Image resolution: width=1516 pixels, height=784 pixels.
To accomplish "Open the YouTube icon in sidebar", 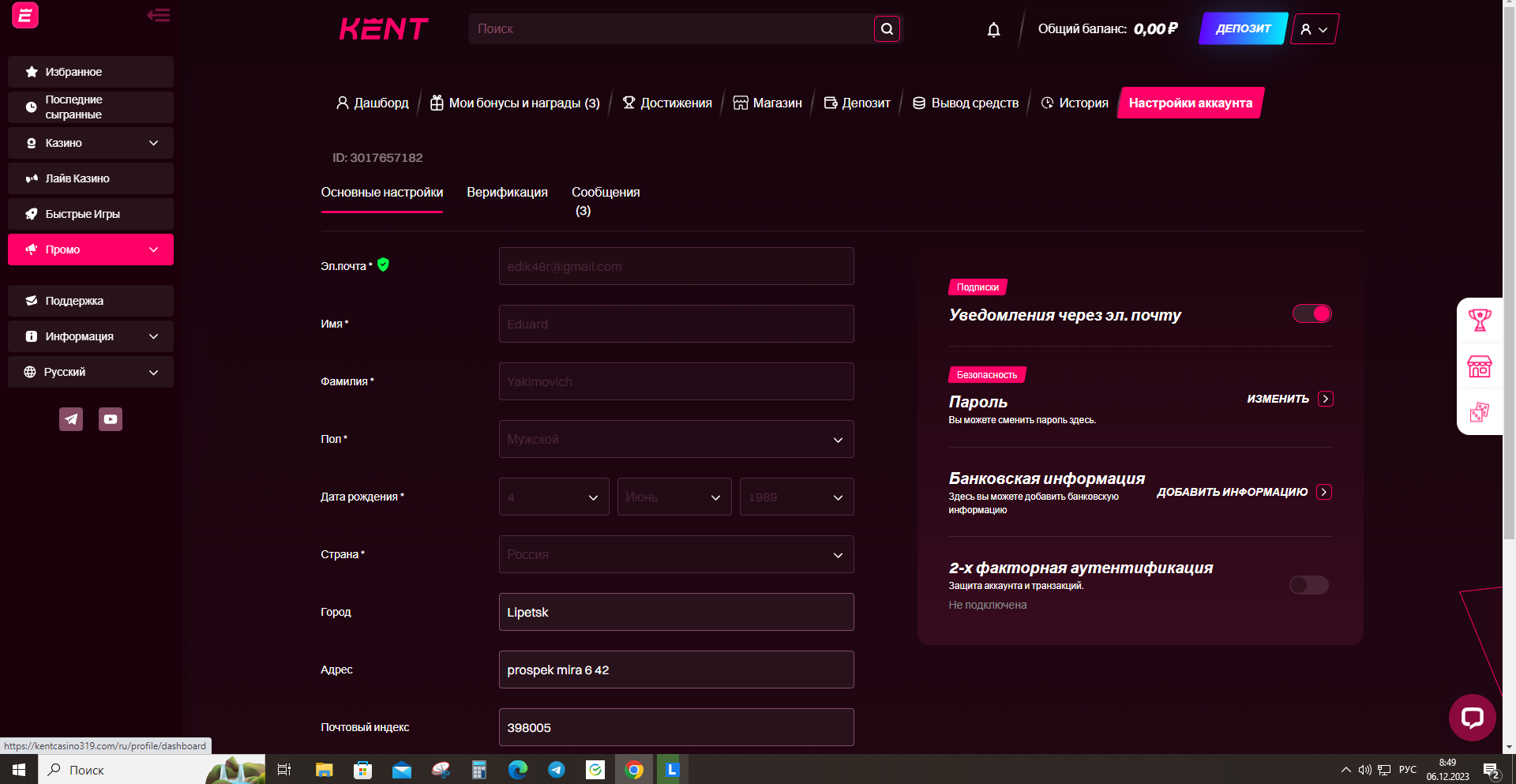I will pyautogui.click(x=111, y=419).
